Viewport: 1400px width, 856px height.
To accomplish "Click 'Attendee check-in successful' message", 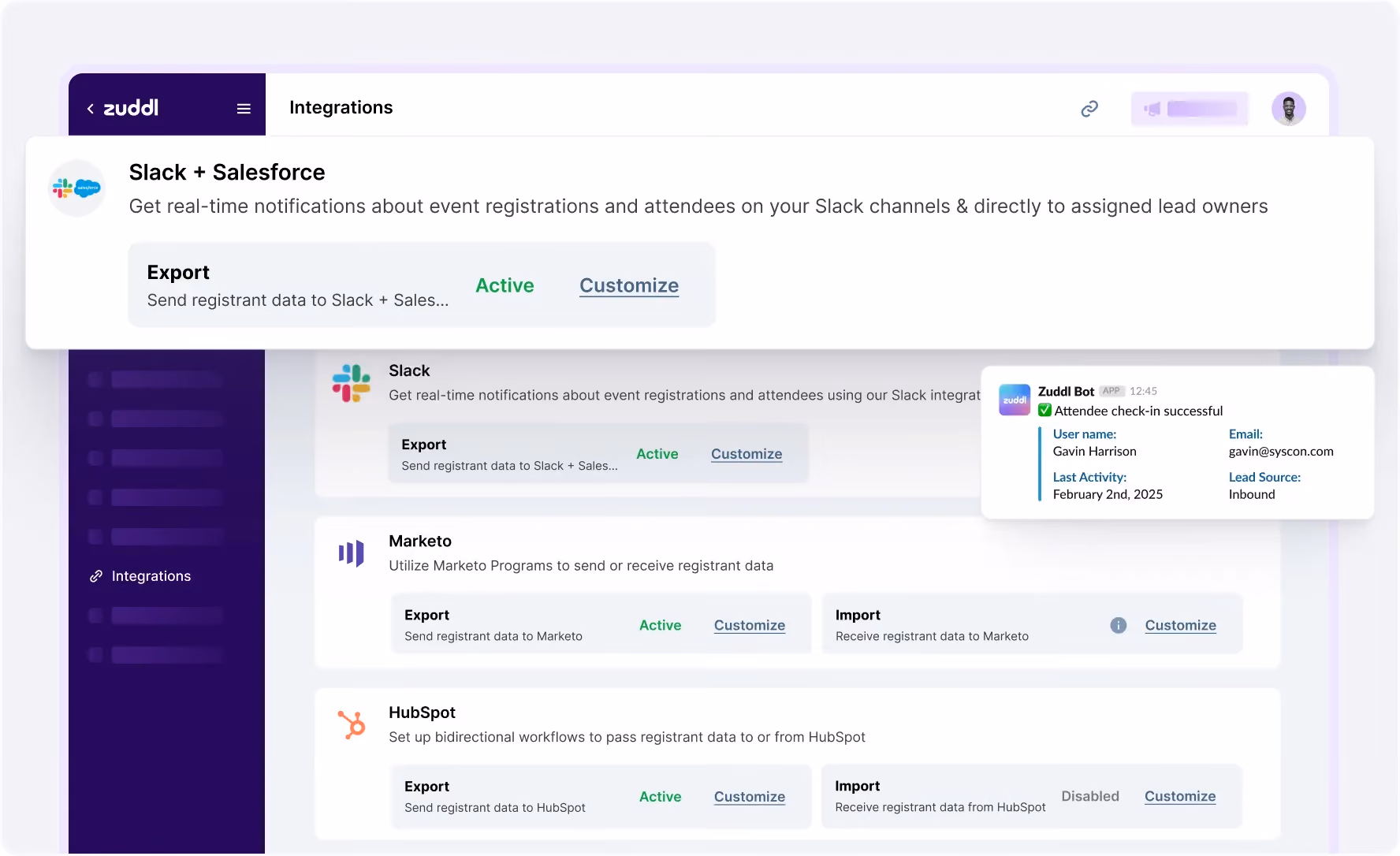I will (1138, 411).
